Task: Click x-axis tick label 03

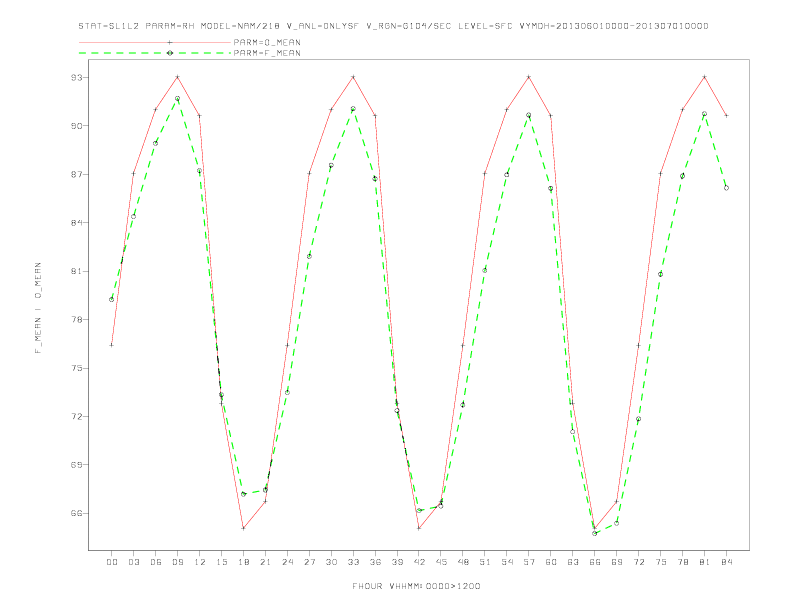Action: tap(133, 562)
